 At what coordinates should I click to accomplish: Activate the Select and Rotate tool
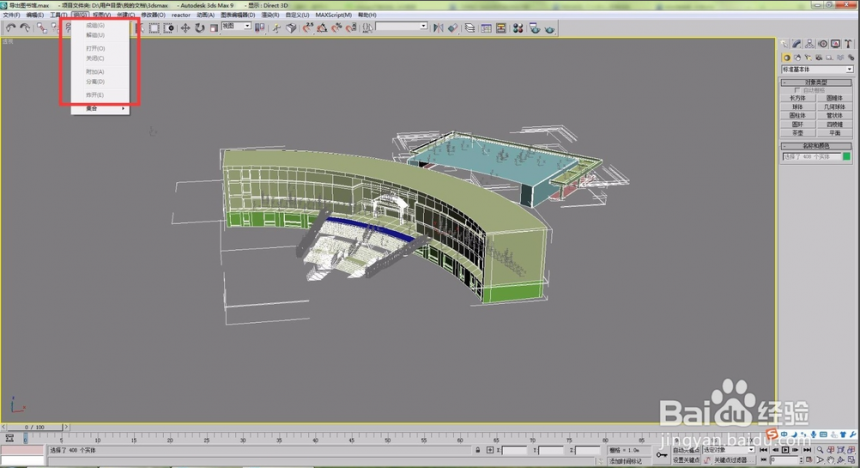(x=200, y=28)
